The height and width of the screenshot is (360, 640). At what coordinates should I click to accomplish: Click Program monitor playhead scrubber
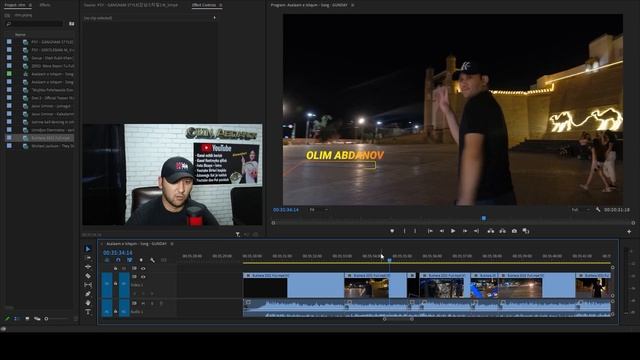click(484, 218)
